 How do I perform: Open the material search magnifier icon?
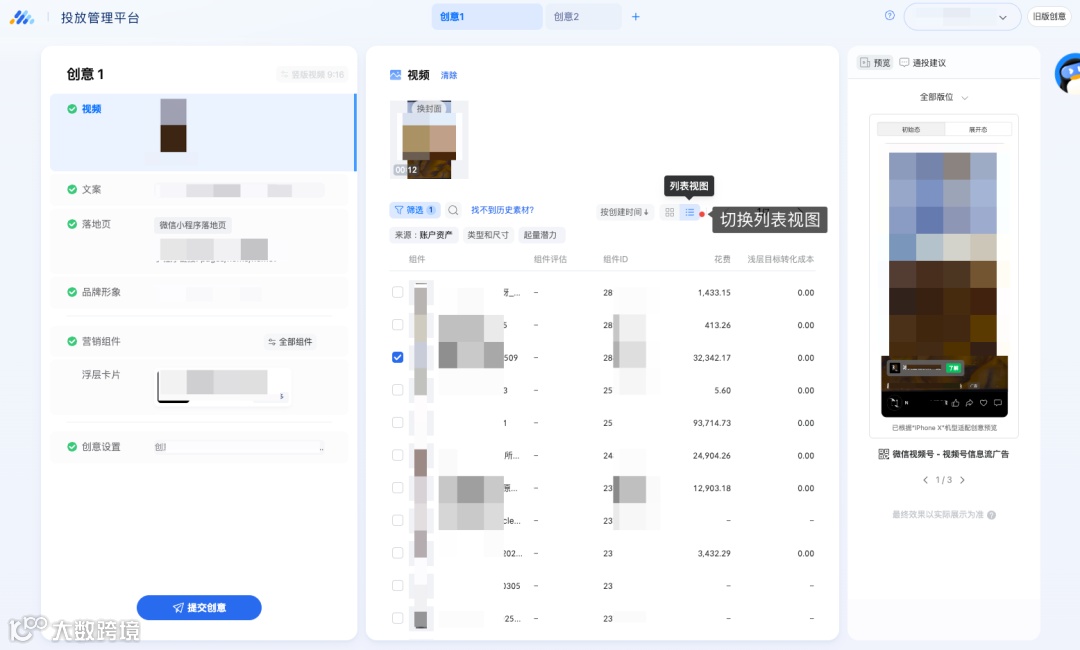click(453, 210)
